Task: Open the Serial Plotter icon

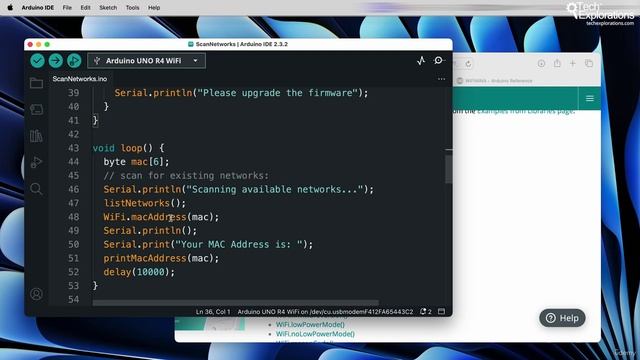Action: pyautogui.click(x=421, y=61)
